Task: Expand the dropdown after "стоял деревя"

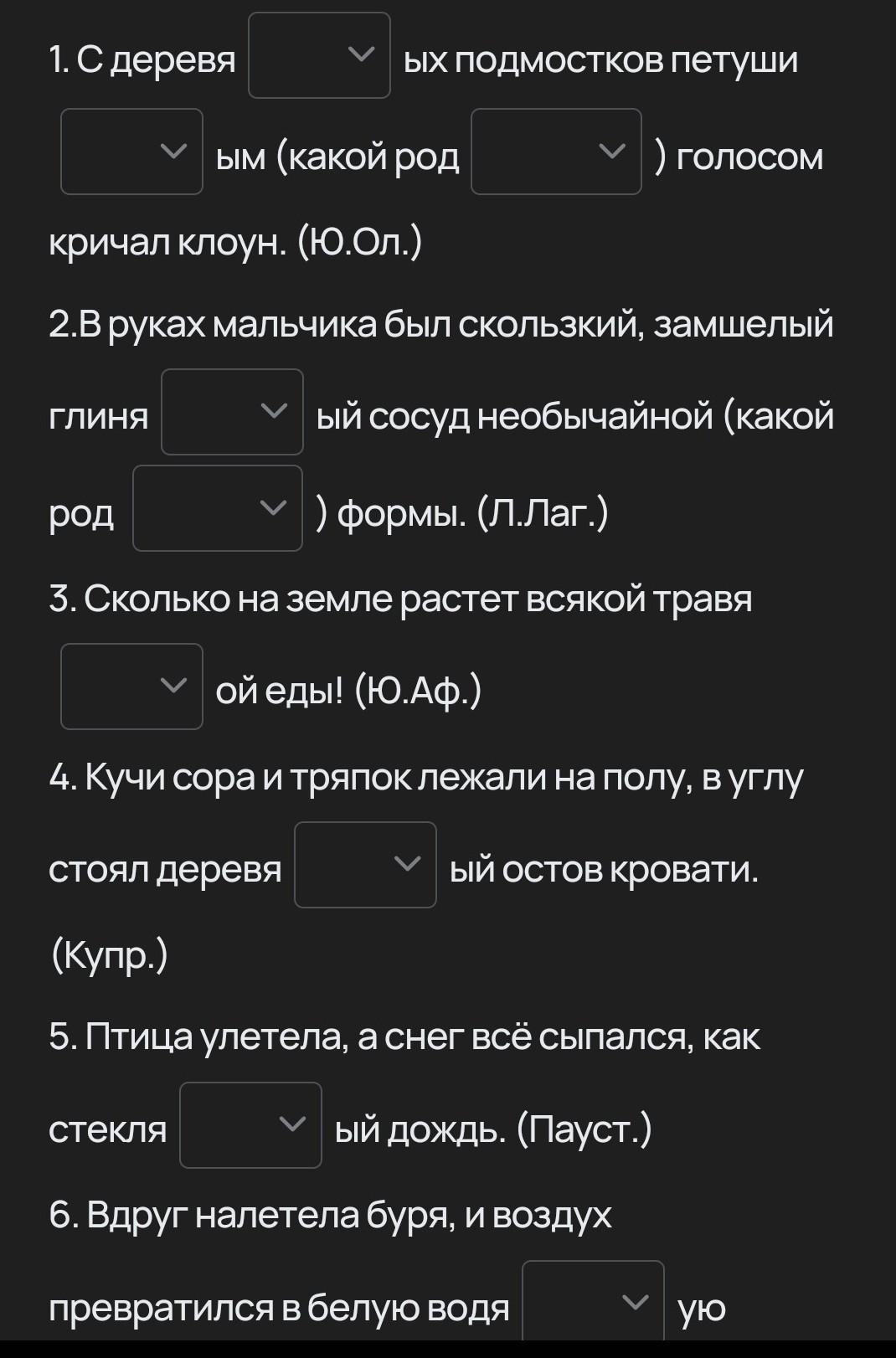Action: coord(365,865)
